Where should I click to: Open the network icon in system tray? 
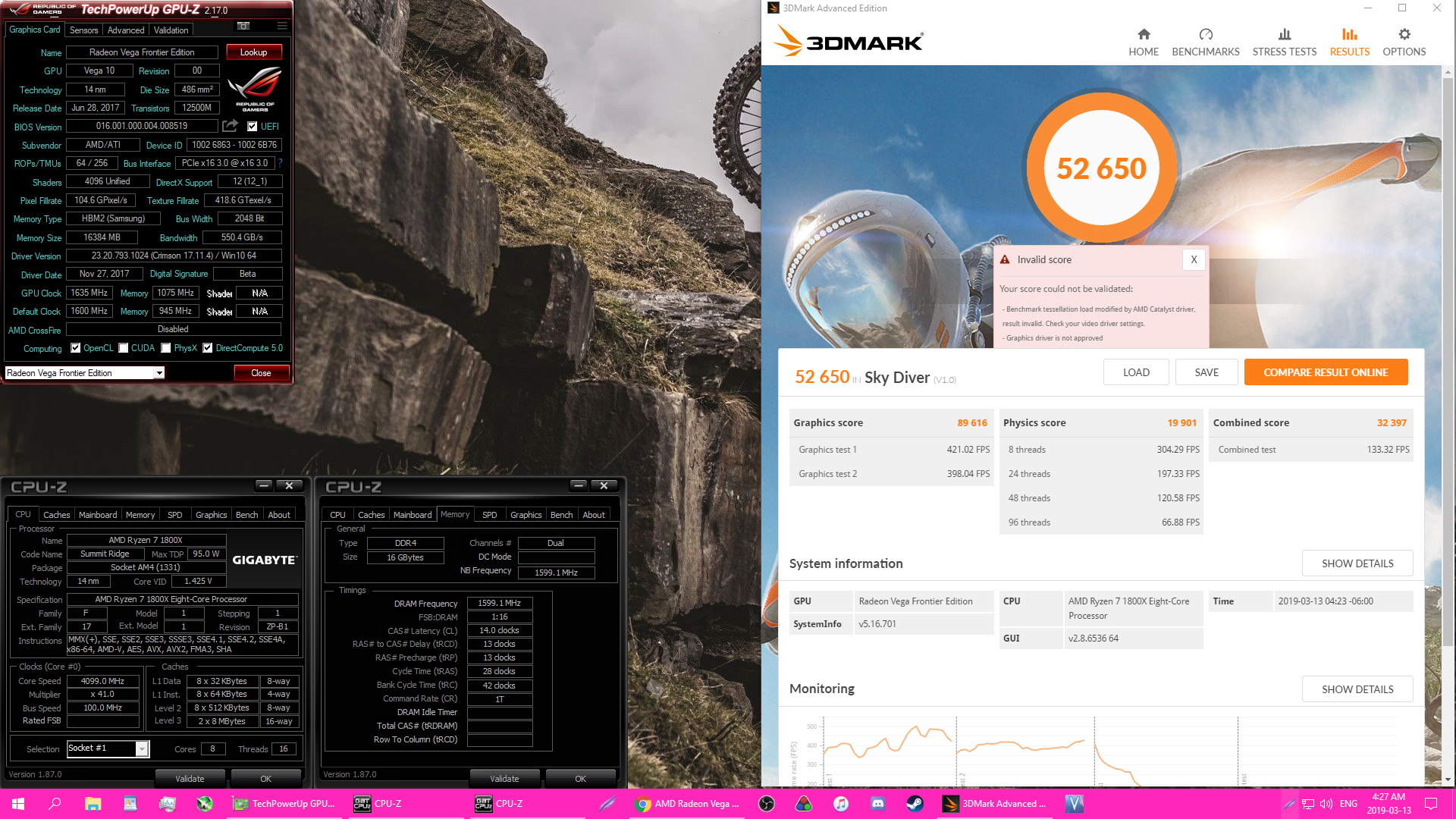click(1308, 804)
